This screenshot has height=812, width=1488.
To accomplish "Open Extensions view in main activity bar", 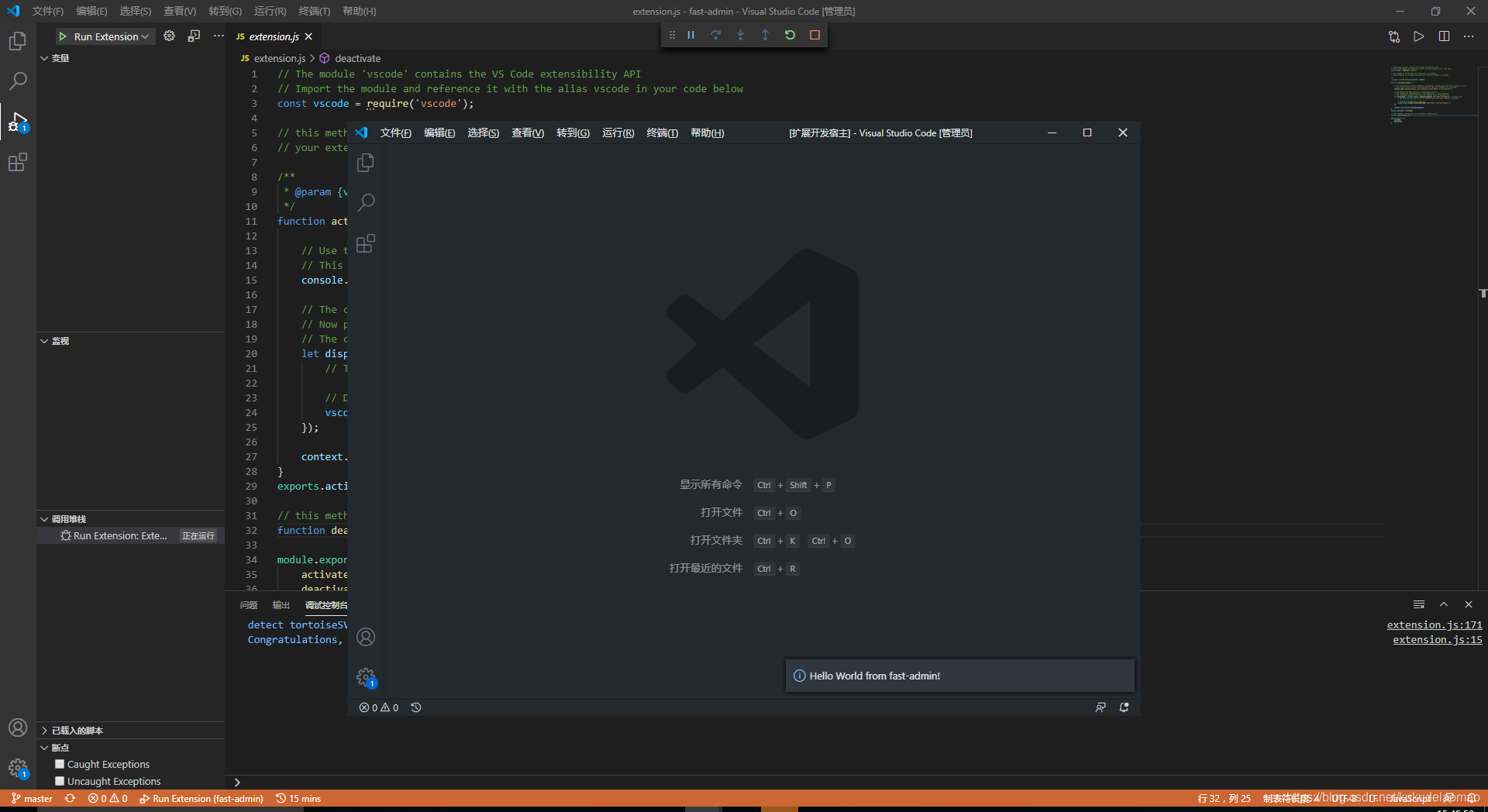I will pos(17,162).
